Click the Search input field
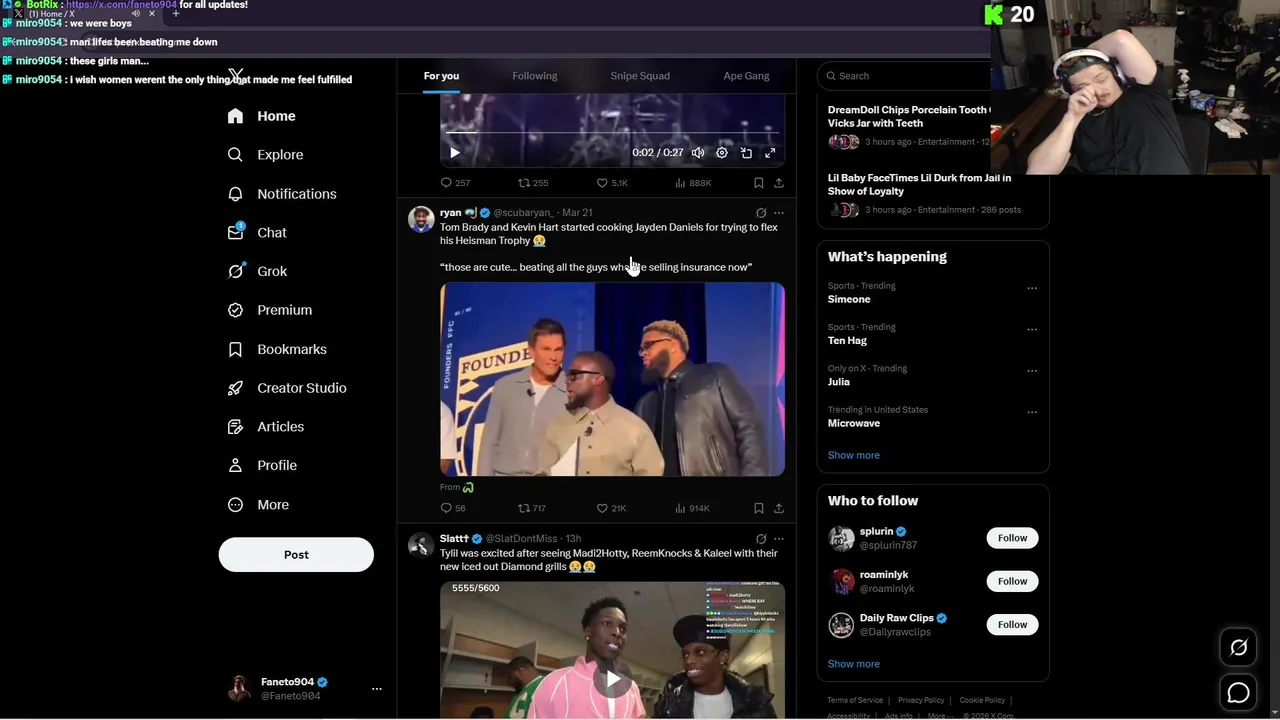This screenshot has height=720, width=1280. (905, 76)
